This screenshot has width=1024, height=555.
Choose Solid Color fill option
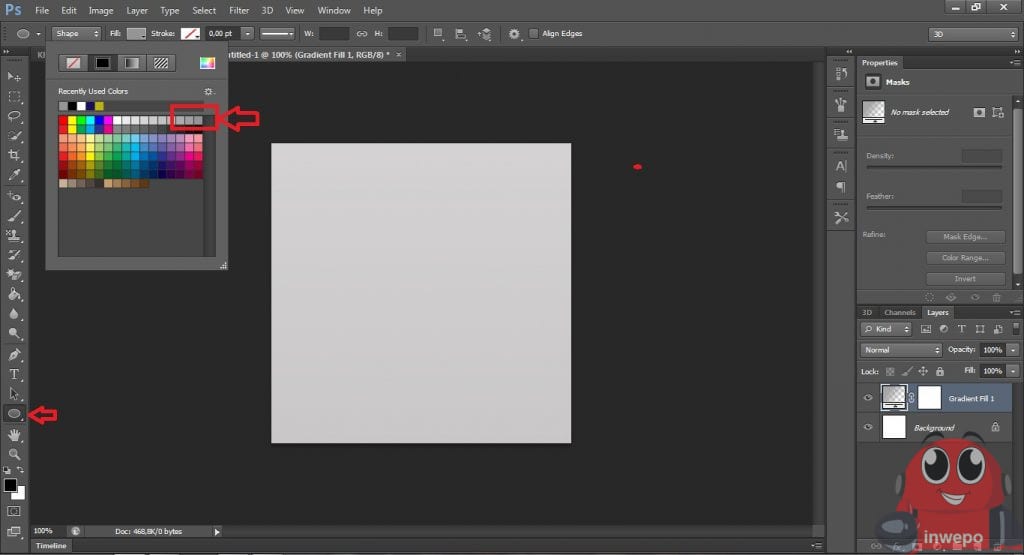[x=103, y=63]
